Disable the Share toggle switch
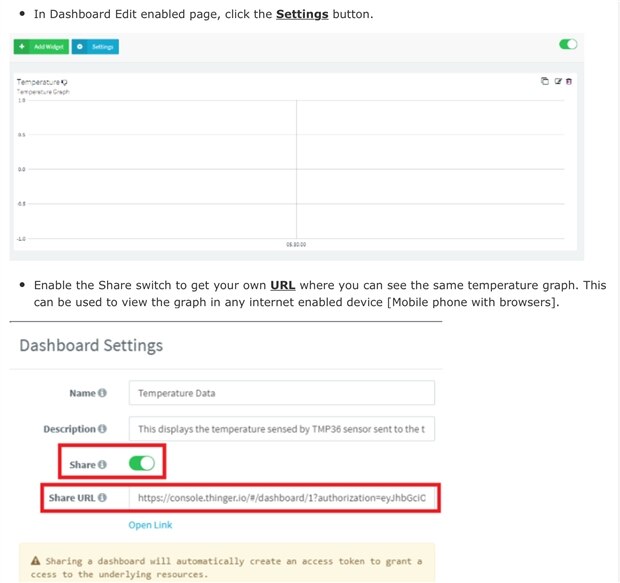The height and width of the screenshot is (583, 620). click(141, 464)
